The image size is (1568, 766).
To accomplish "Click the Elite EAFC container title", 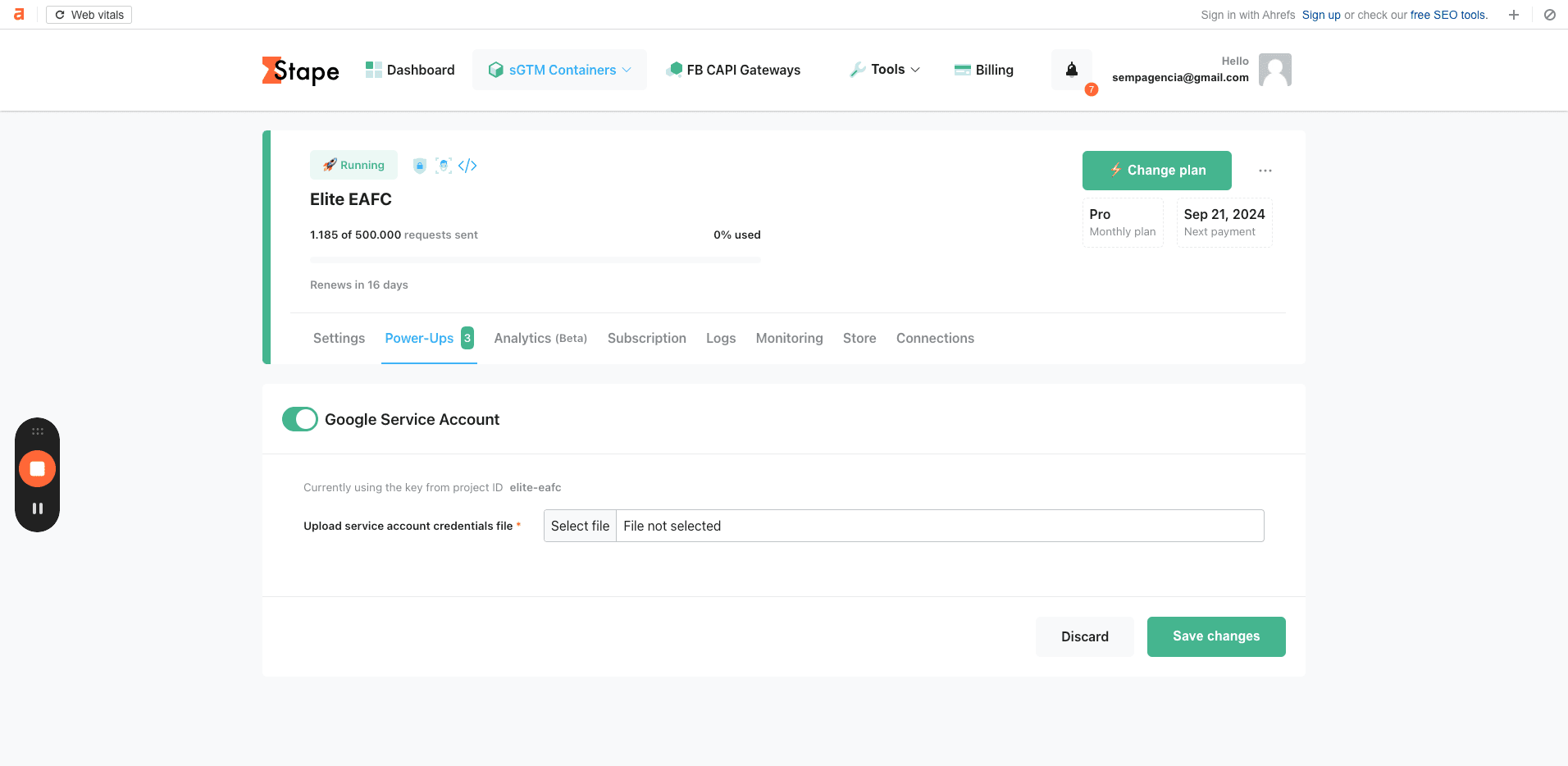I will tap(351, 199).
